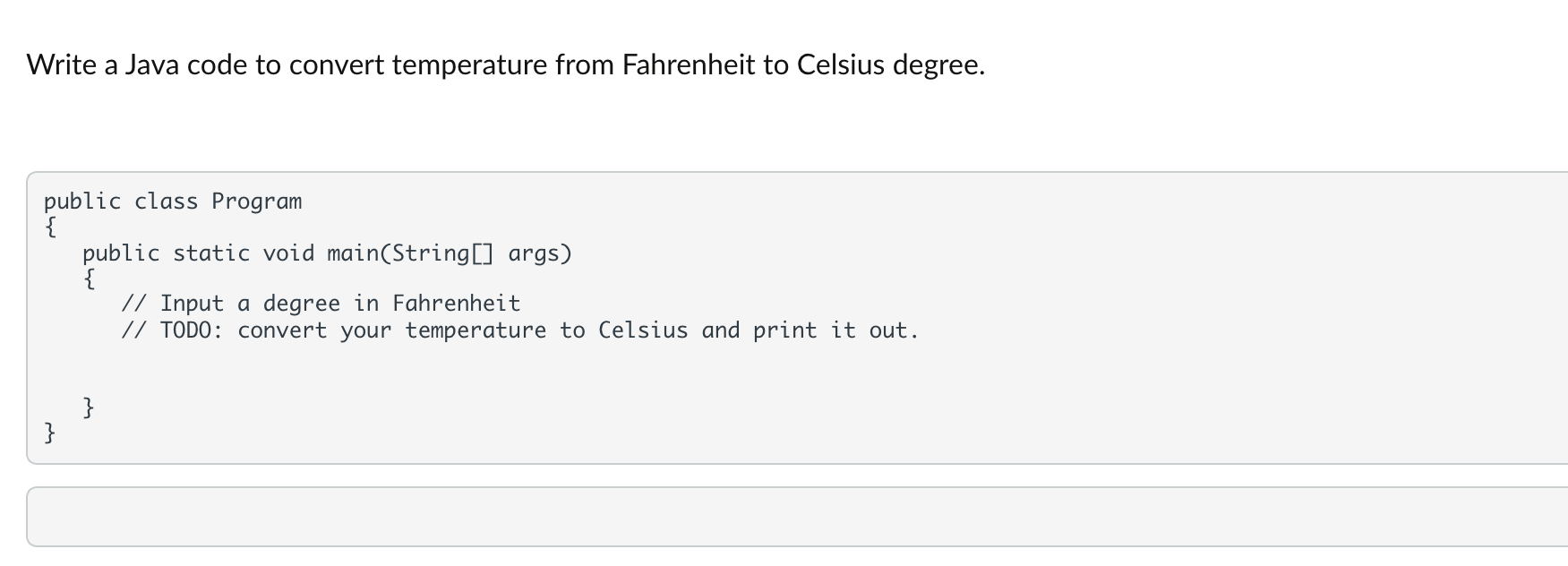Click the opening brace below class declaration

51,227
